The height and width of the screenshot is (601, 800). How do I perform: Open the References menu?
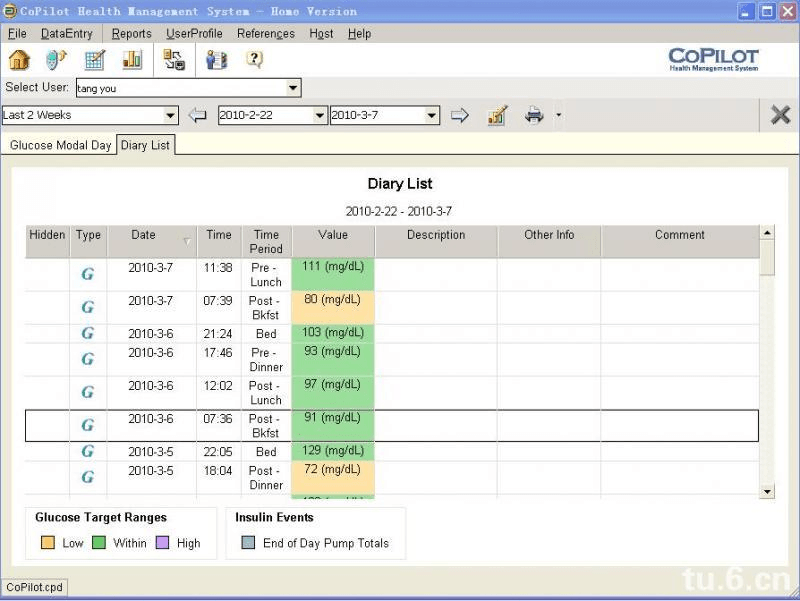[x=266, y=34]
